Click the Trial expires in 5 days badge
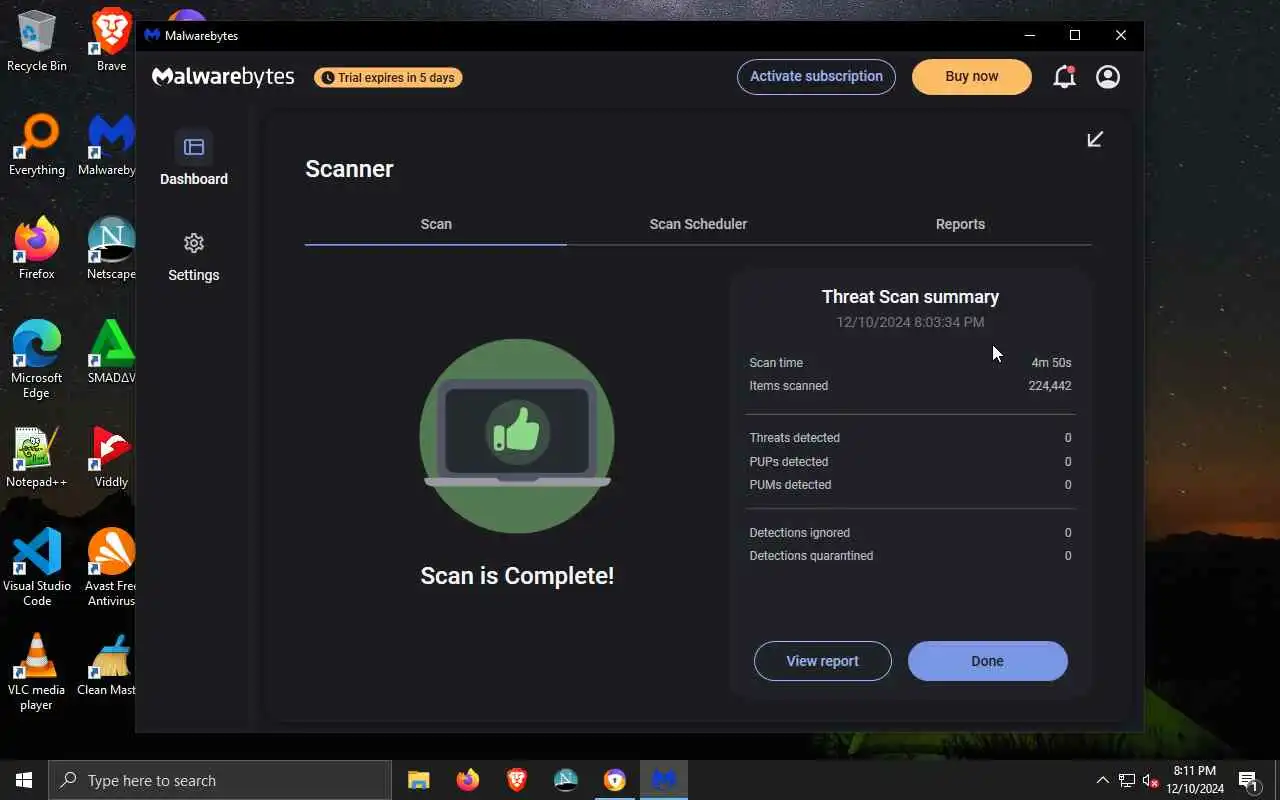This screenshot has width=1280, height=800. [388, 77]
